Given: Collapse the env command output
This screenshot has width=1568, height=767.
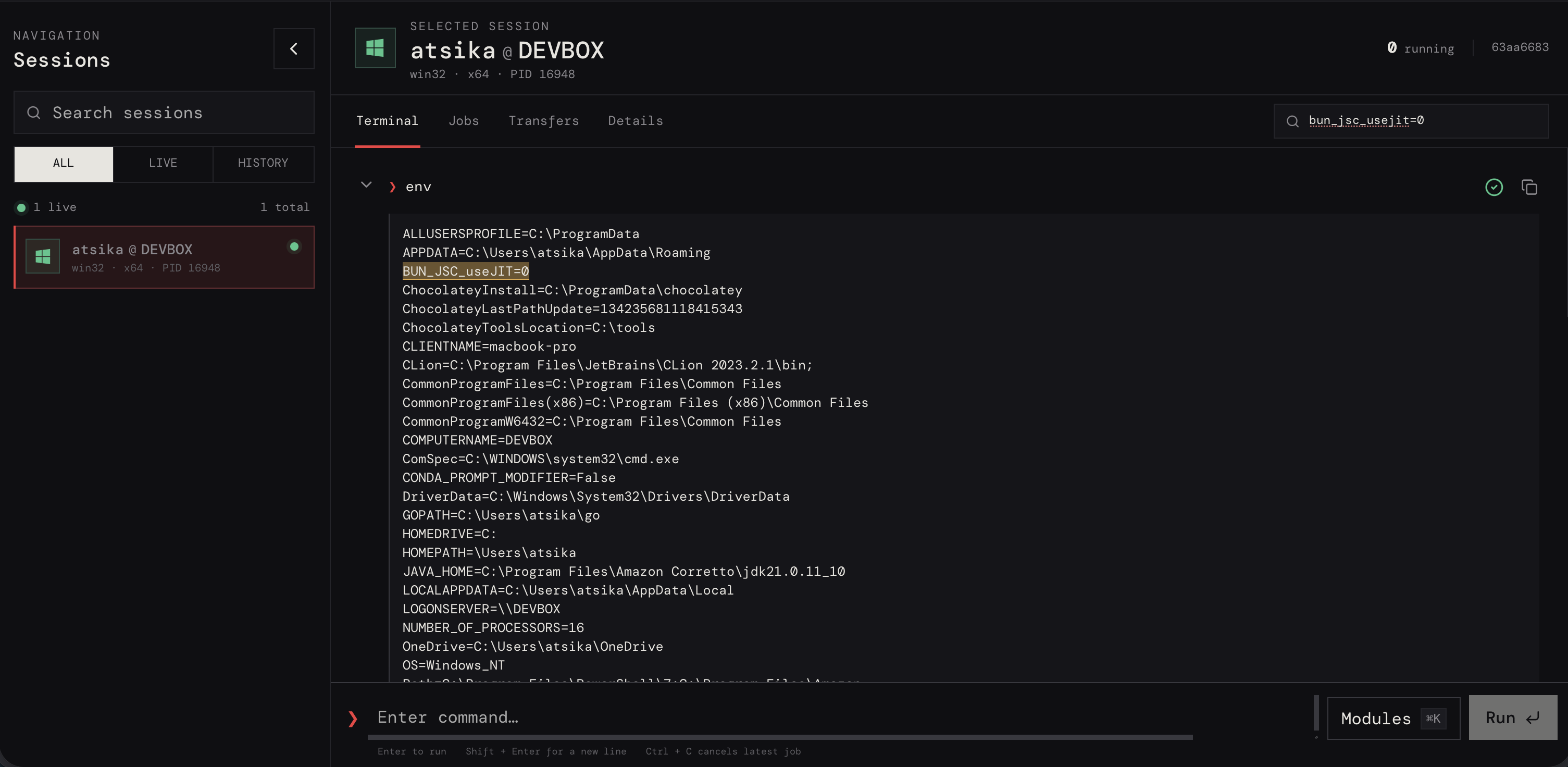Looking at the screenshot, I should (x=366, y=184).
